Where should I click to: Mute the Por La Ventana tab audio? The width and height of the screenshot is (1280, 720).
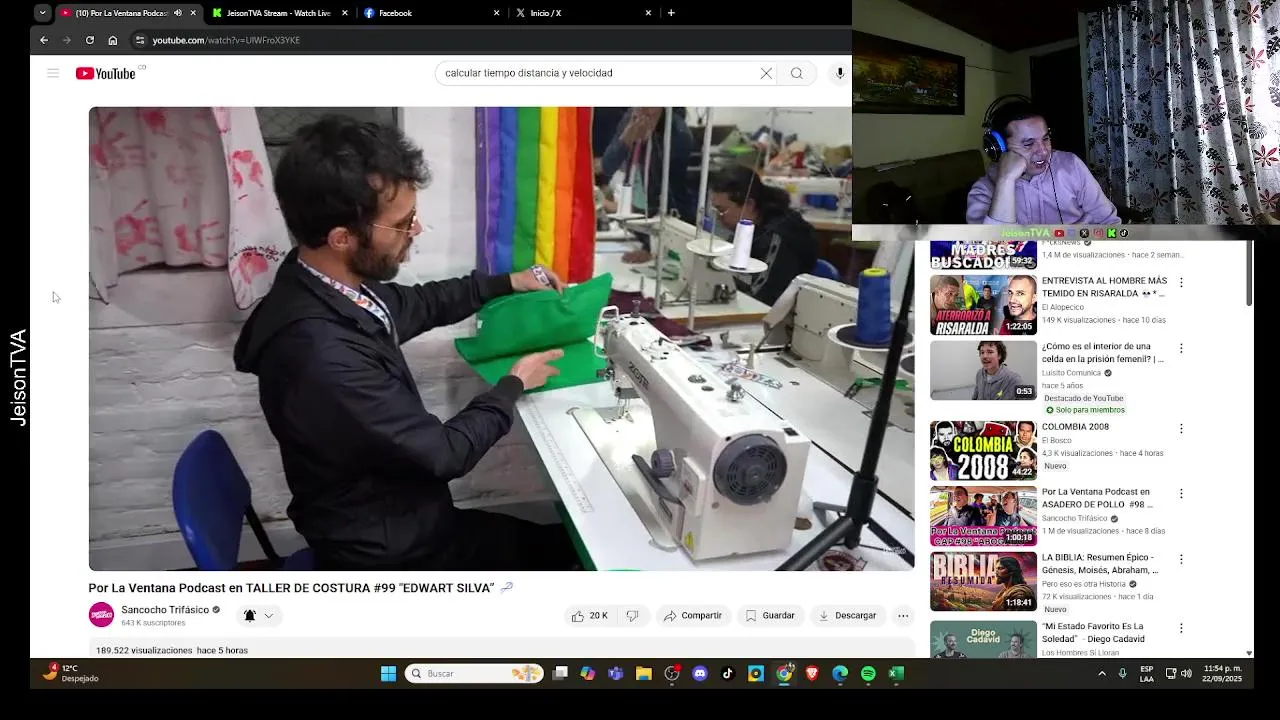pyautogui.click(x=178, y=13)
